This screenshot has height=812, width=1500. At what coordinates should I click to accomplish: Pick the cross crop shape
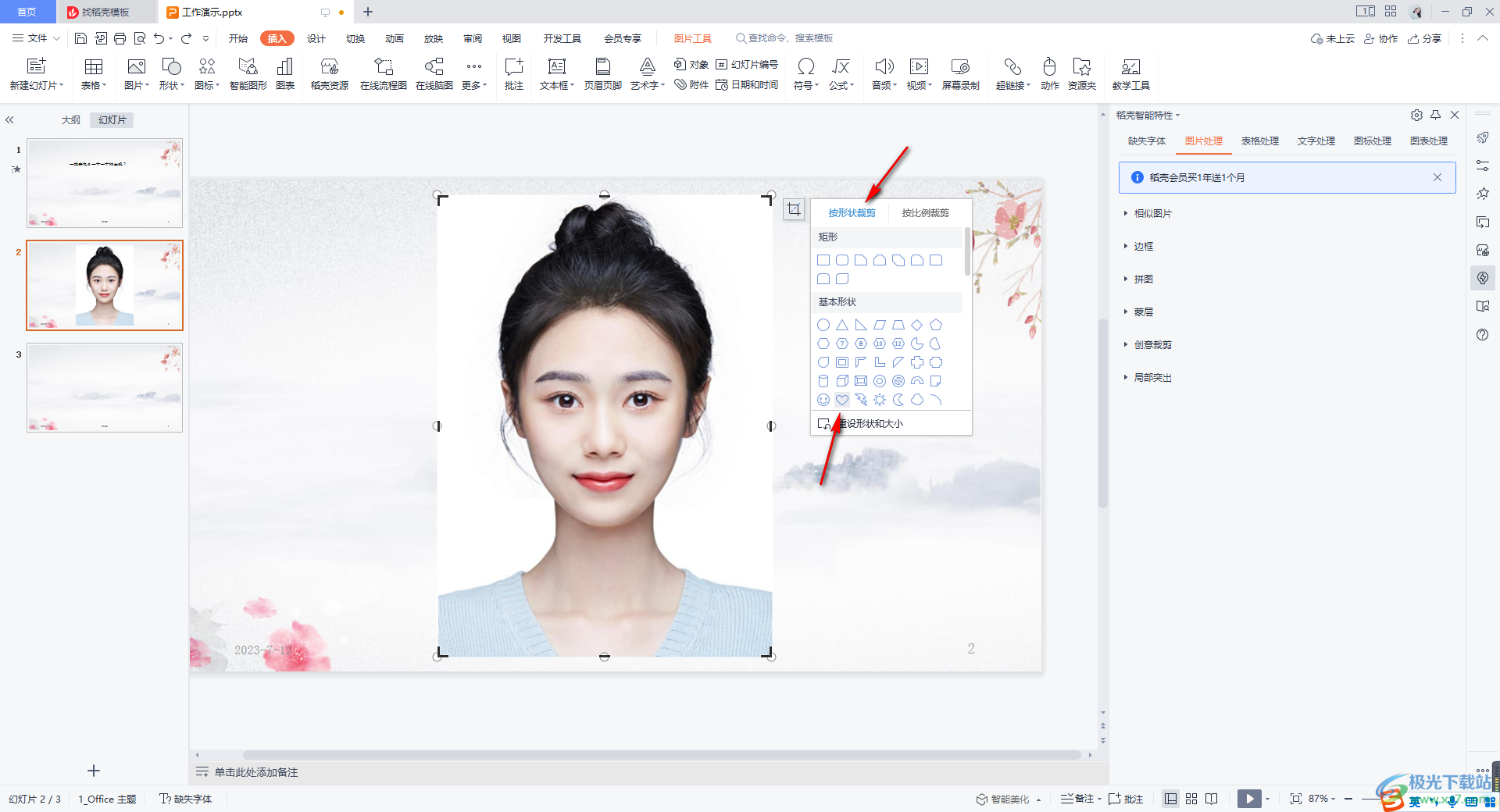click(x=917, y=362)
